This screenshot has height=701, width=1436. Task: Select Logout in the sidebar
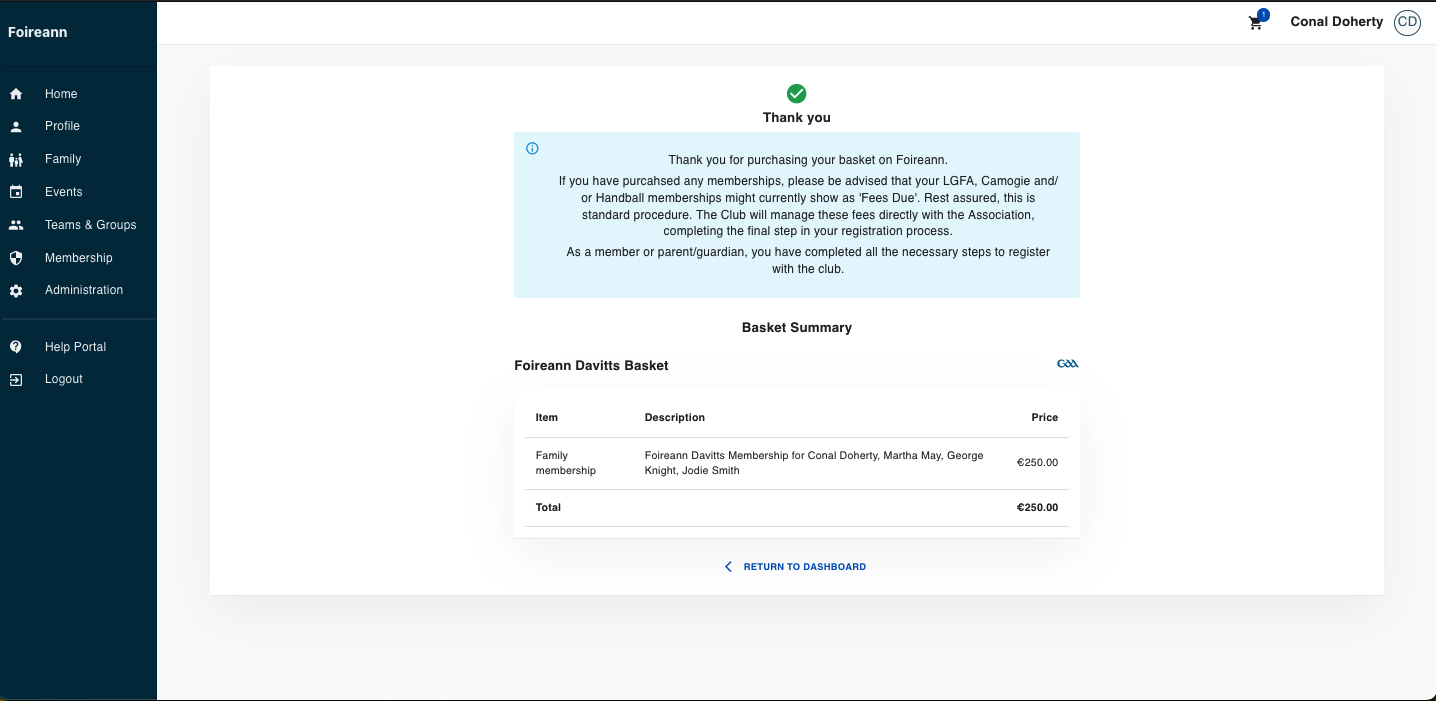64,379
